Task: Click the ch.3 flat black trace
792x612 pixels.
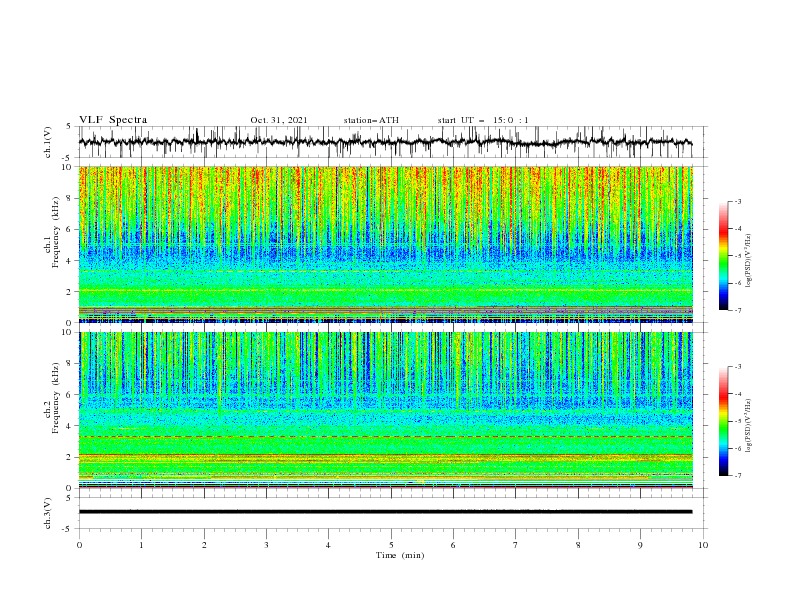Action: [x=385, y=512]
